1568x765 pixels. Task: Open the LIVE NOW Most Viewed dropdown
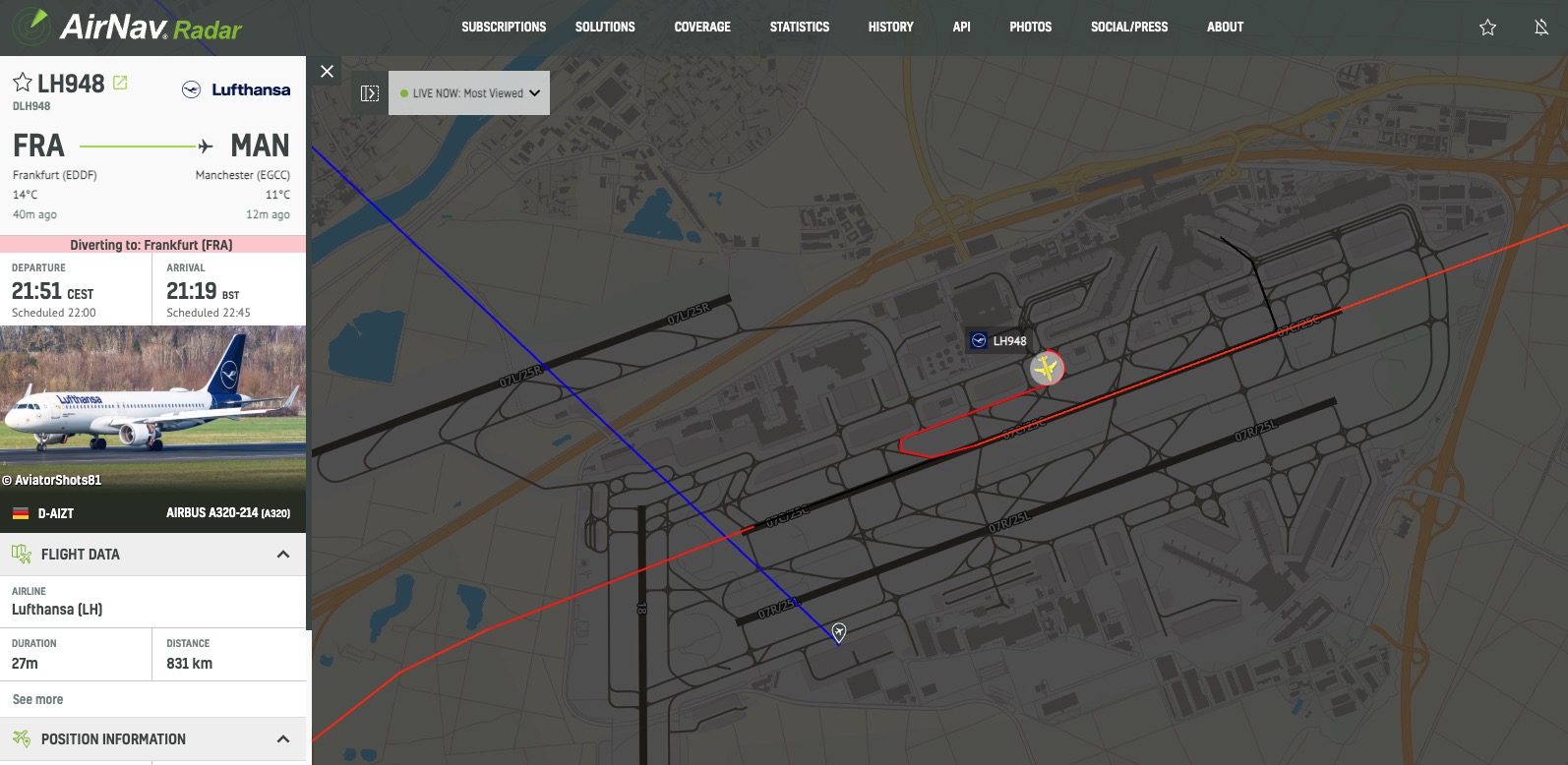click(x=469, y=93)
